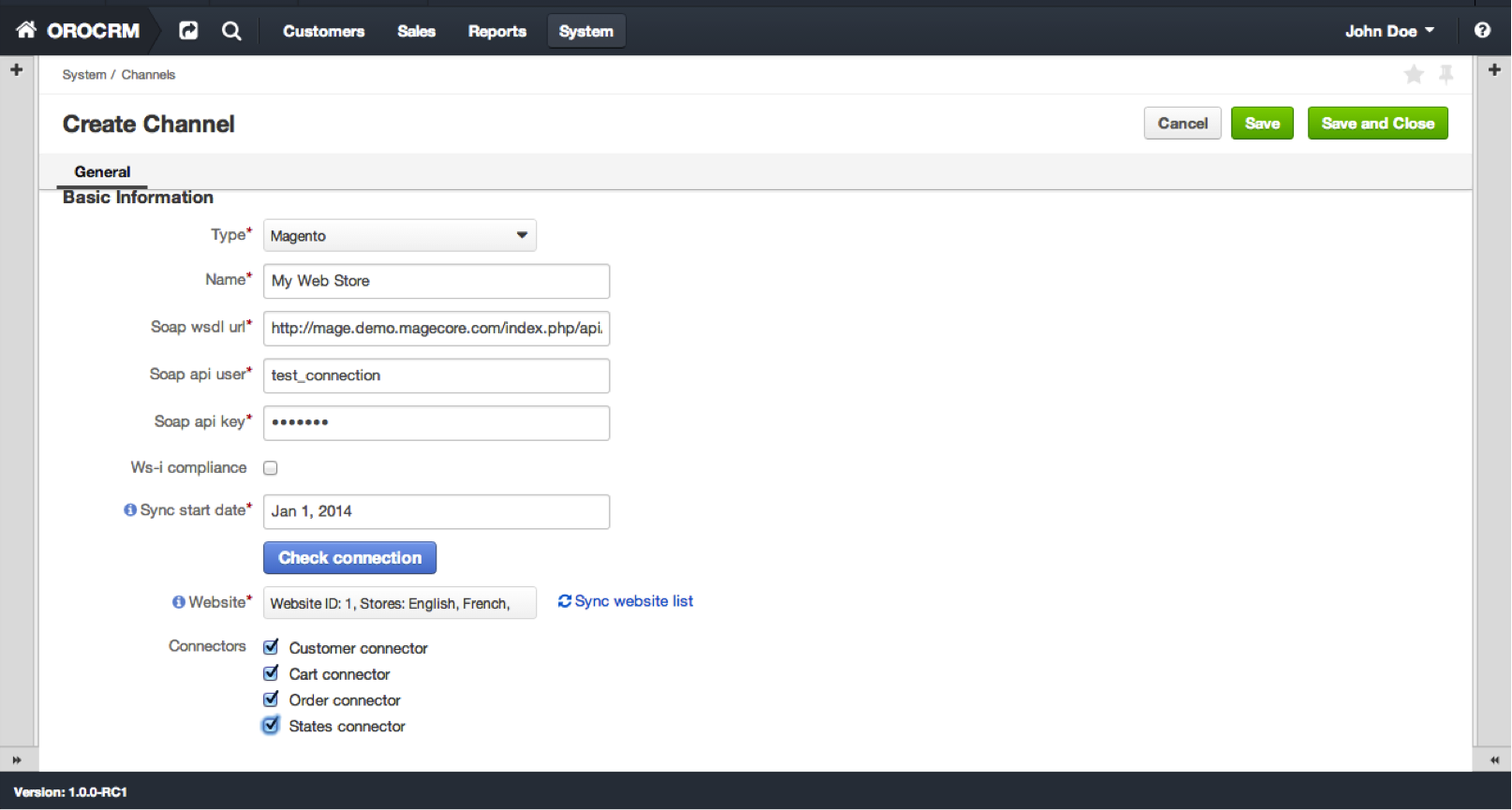Open the Website selection dropdown
This screenshot has width=1512, height=810.
point(400,603)
